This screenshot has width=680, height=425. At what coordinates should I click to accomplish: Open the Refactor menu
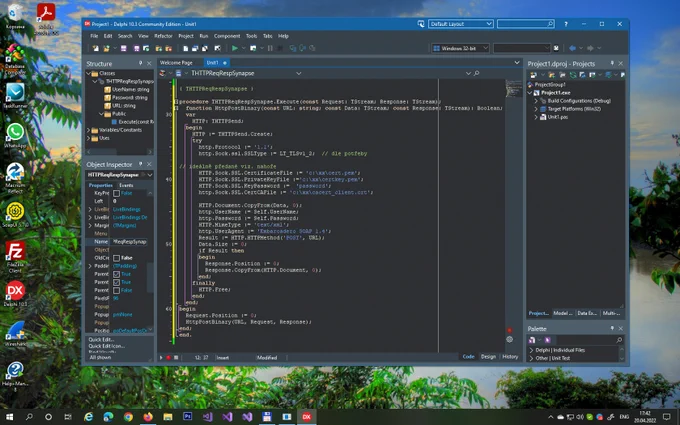(163, 36)
